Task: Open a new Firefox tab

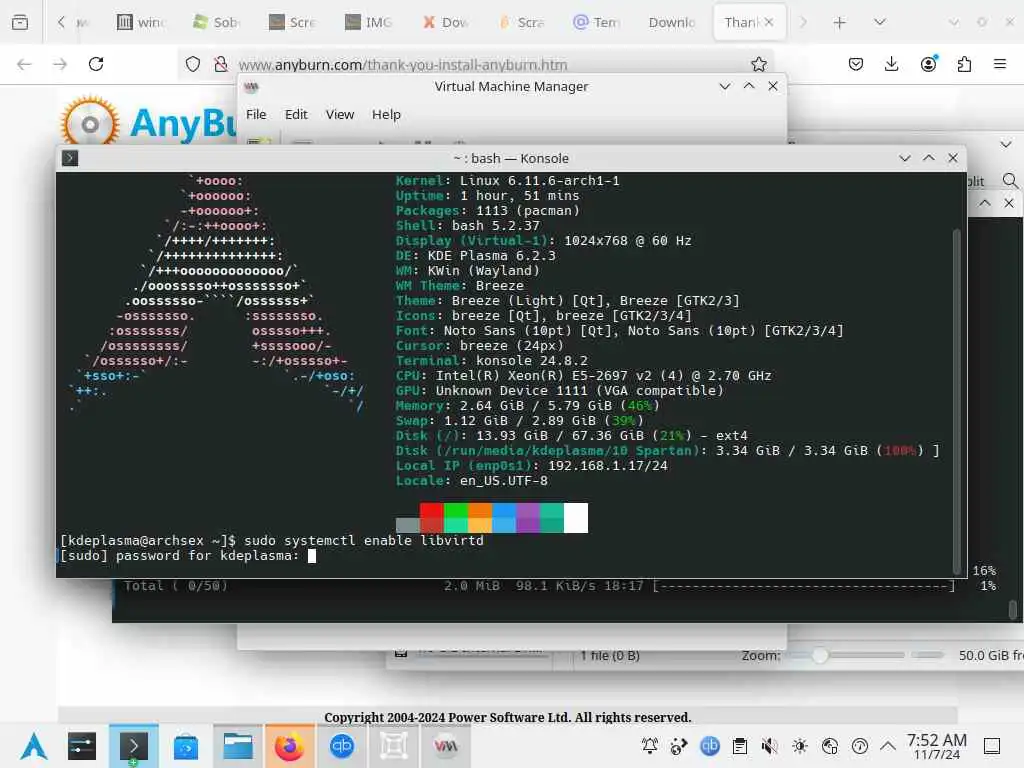Action: pyautogui.click(x=840, y=22)
